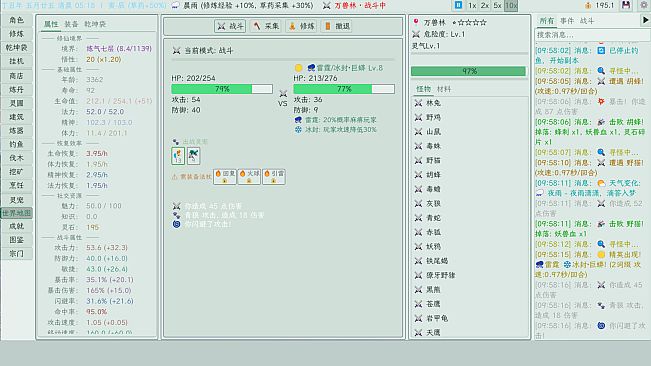Click the floppy disk save icon
651x366 pixels.
(626, 5)
